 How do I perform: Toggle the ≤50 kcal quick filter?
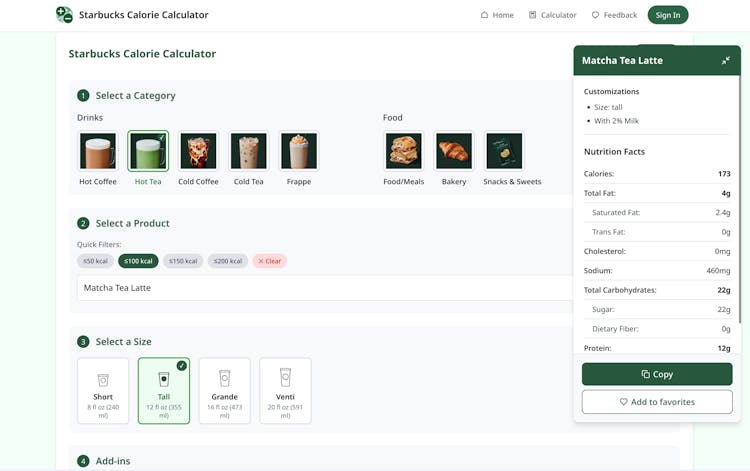95,261
